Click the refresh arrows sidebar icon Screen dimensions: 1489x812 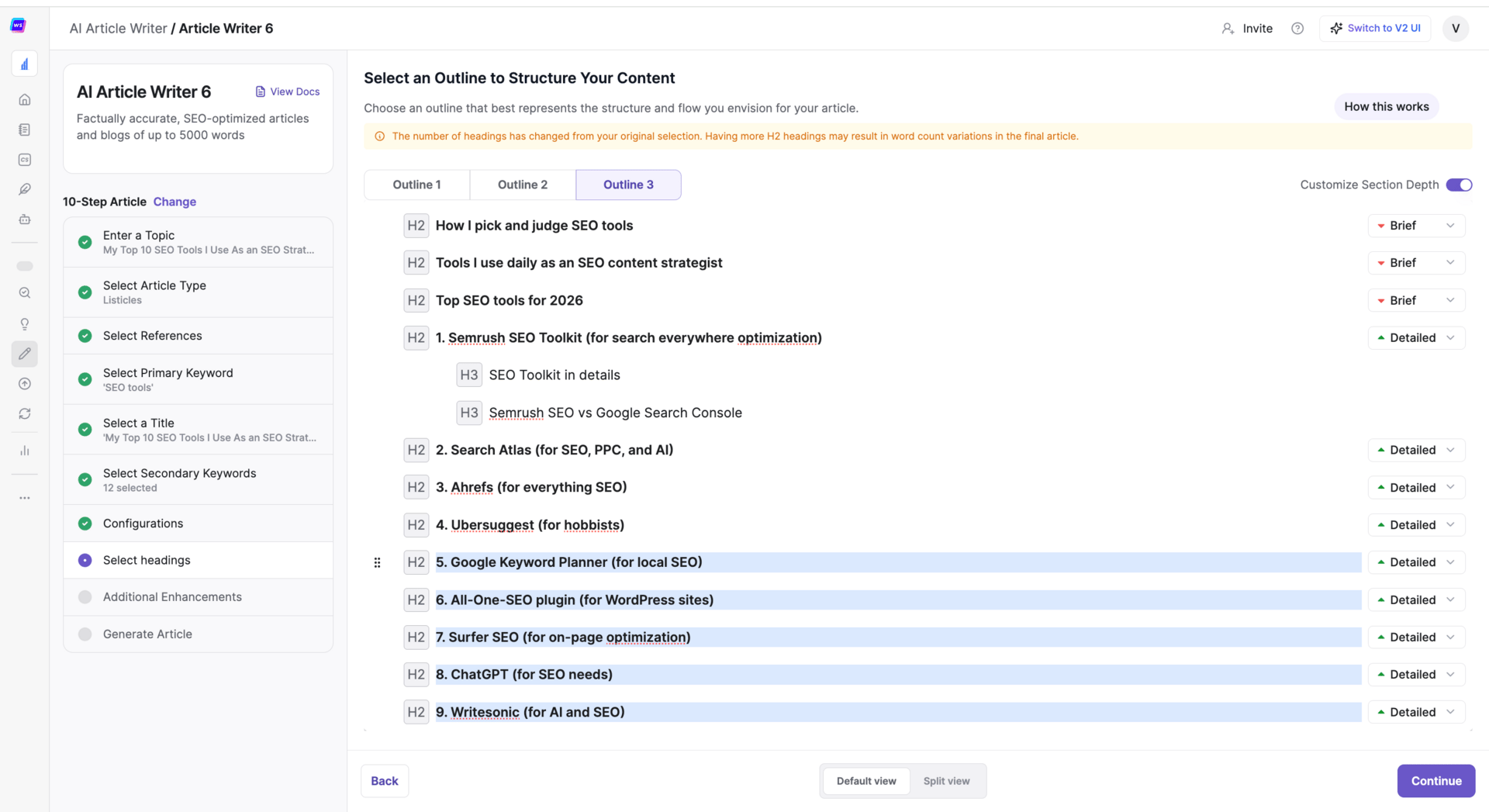tap(25, 414)
